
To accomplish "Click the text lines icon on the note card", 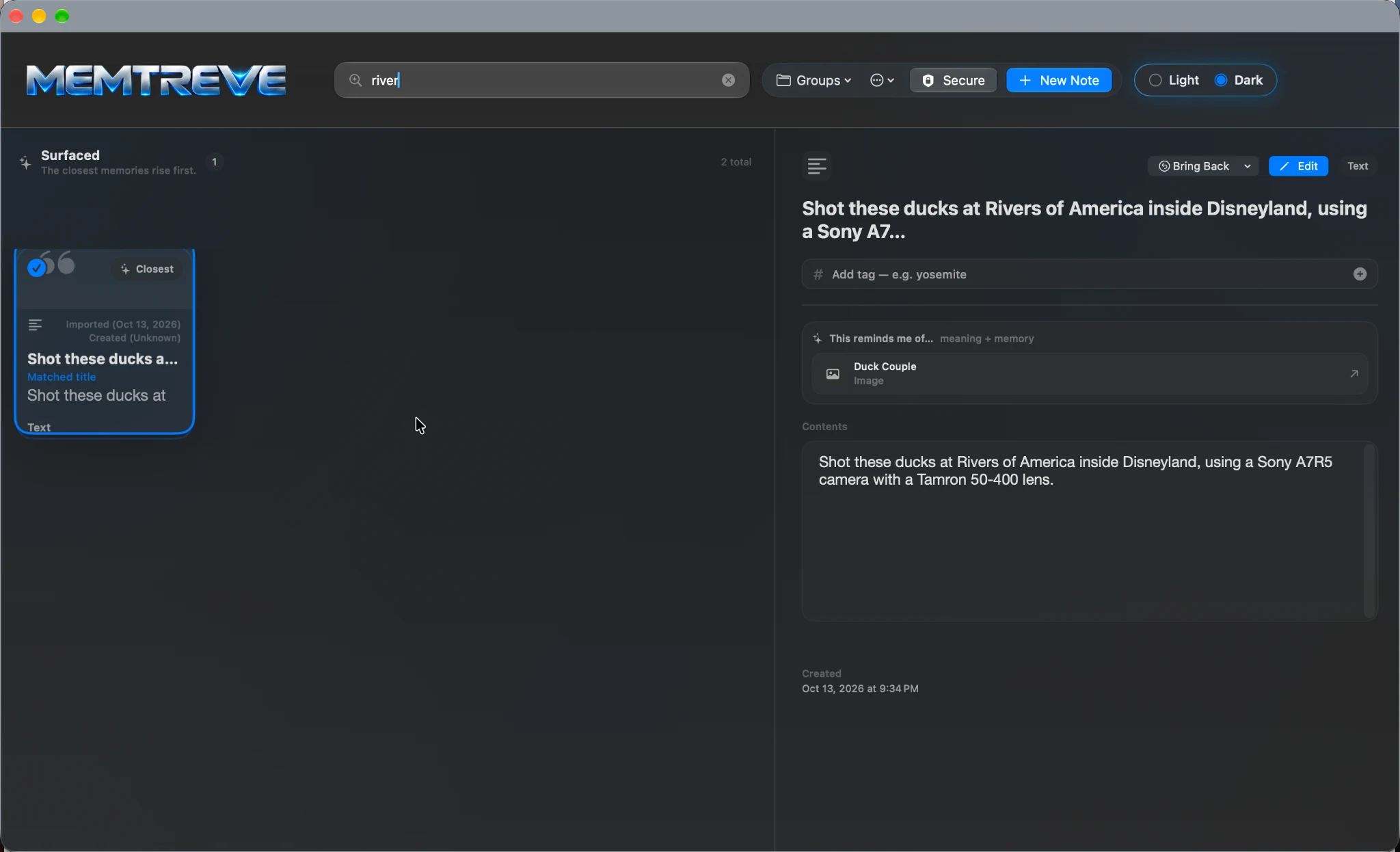I will point(36,325).
